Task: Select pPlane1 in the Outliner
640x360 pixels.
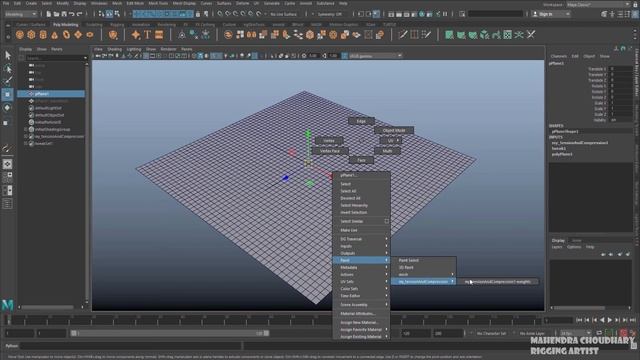Action: click(51, 94)
